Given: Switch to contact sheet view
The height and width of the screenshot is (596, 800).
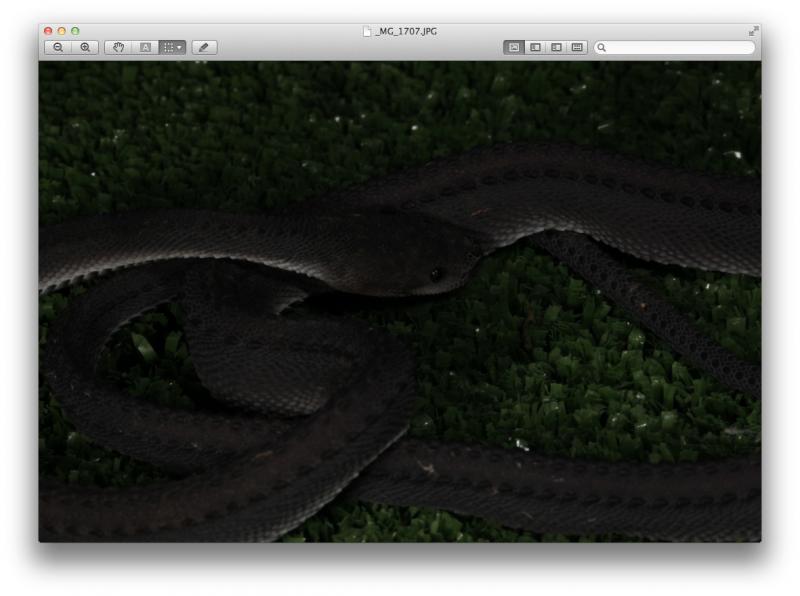Looking at the screenshot, I should (x=577, y=47).
